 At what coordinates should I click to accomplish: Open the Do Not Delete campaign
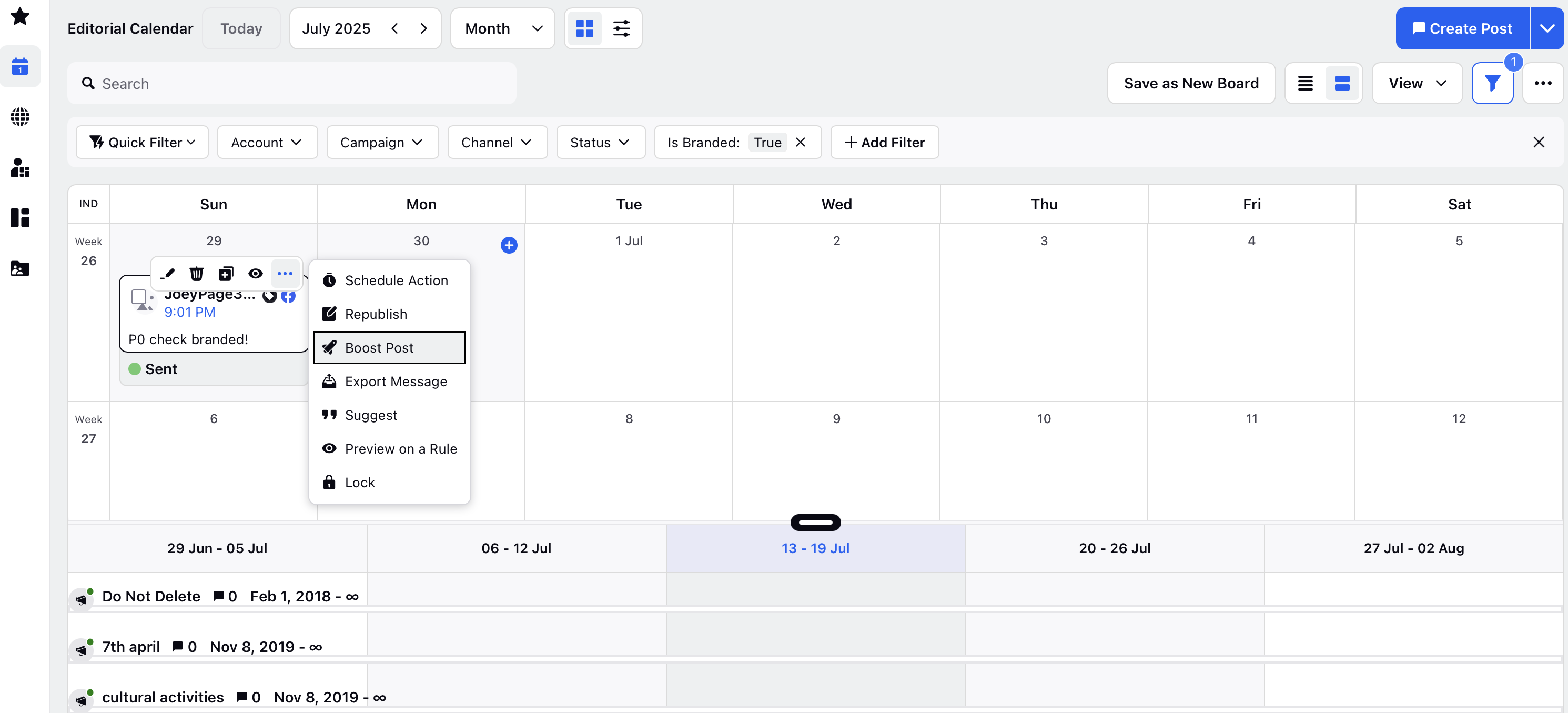point(151,597)
